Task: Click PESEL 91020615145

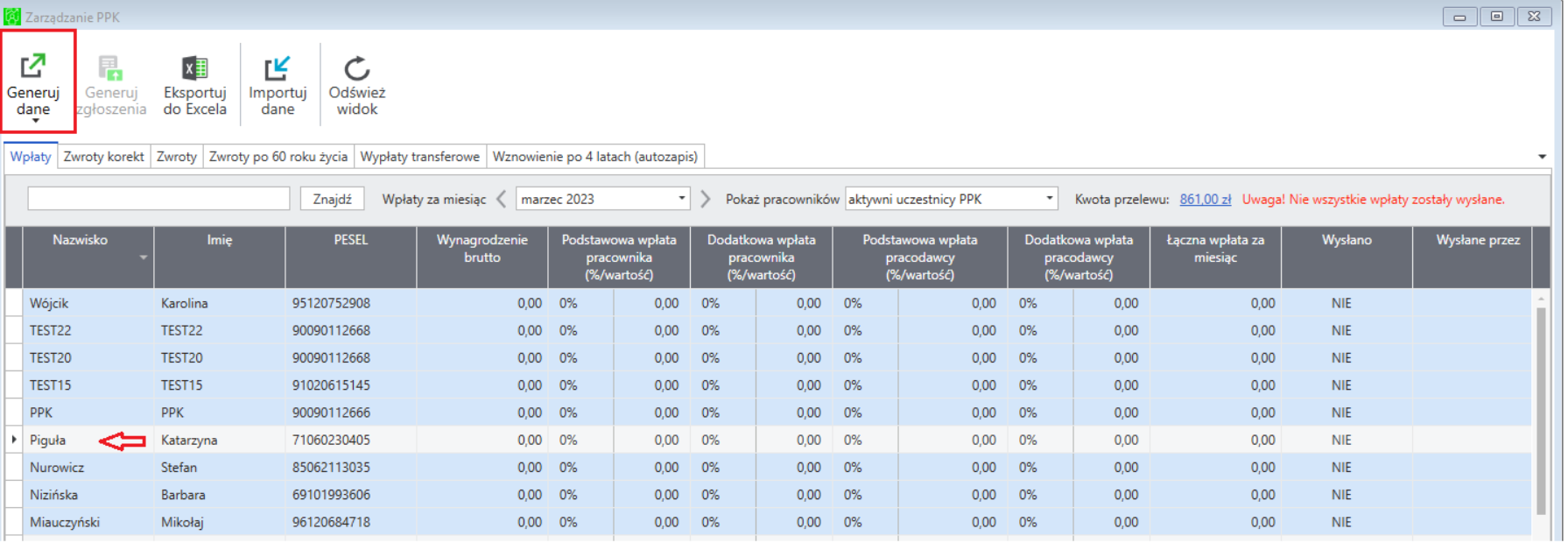Action: click(331, 384)
